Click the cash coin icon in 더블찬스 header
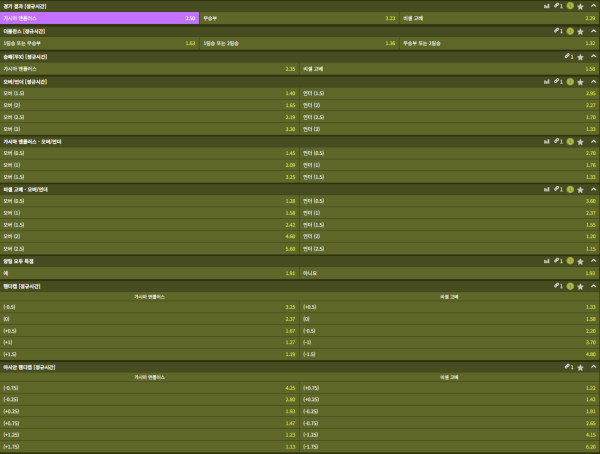This screenshot has height=454, width=600. click(569, 31)
